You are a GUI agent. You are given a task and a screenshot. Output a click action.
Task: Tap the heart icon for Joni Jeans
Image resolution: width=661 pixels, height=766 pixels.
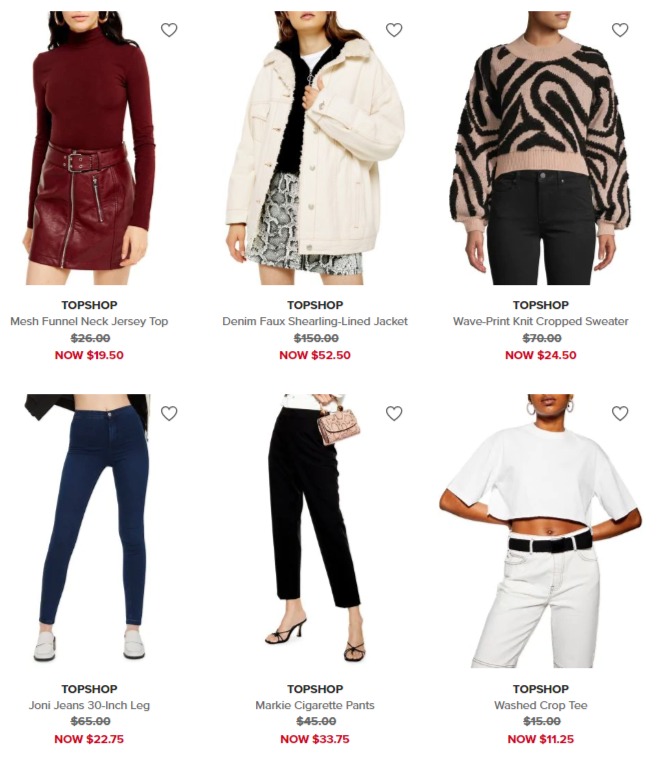pyautogui.click(x=169, y=413)
